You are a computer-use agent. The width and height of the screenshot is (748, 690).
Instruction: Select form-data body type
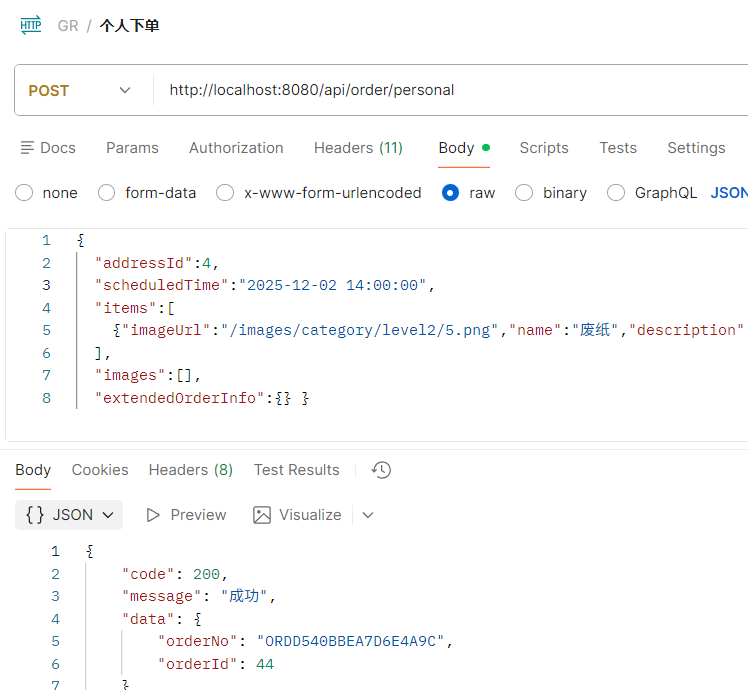(107, 193)
